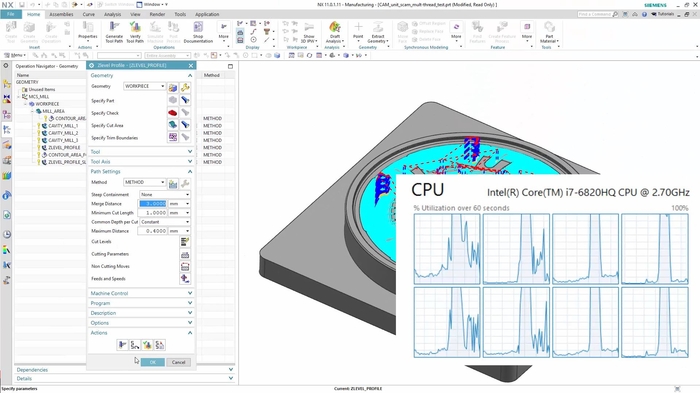The image size is (700, 393).
Task: Click the Cancel button
Action: [x=179, y=362]
